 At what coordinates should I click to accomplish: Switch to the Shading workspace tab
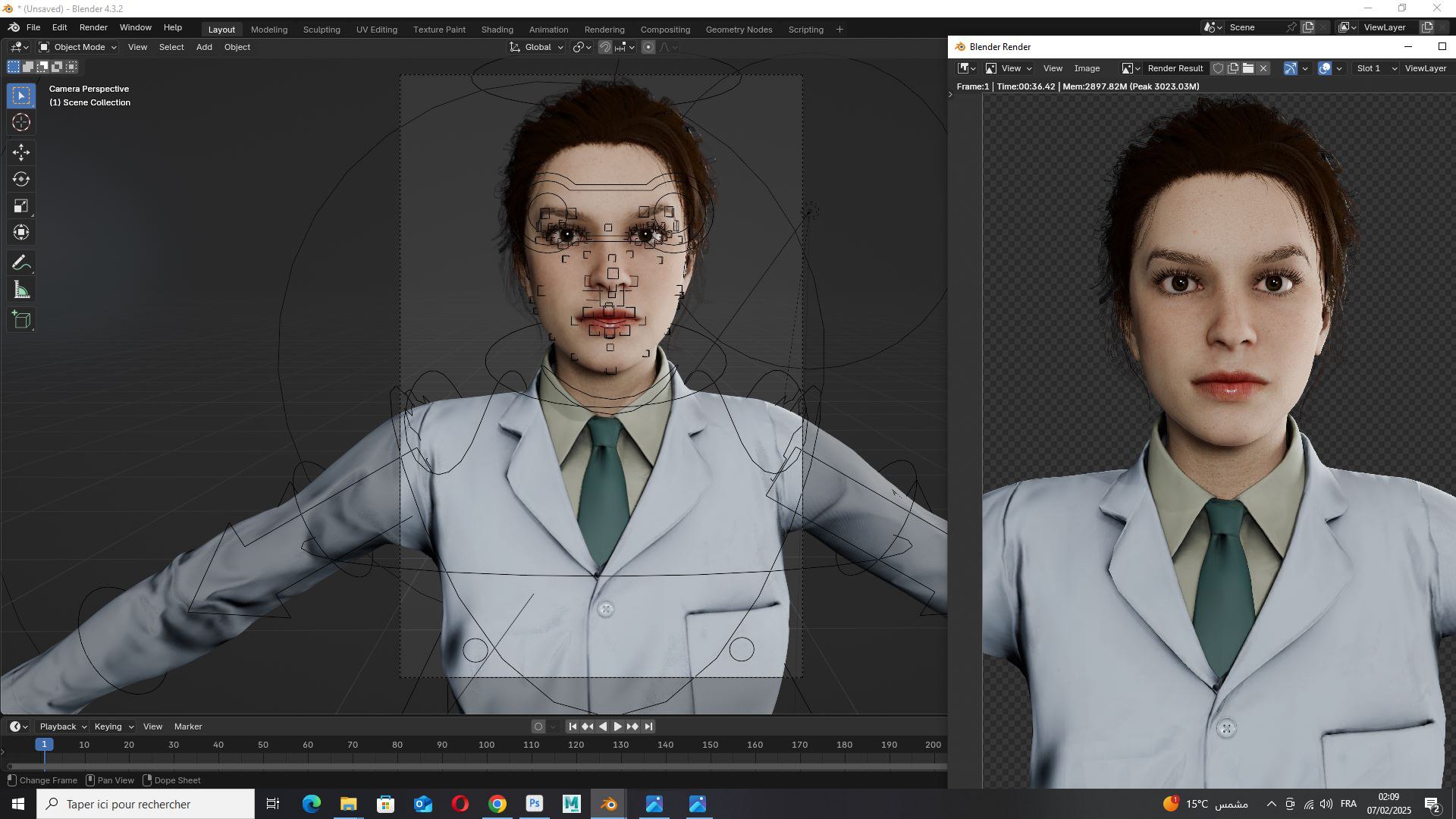(497, 30)
